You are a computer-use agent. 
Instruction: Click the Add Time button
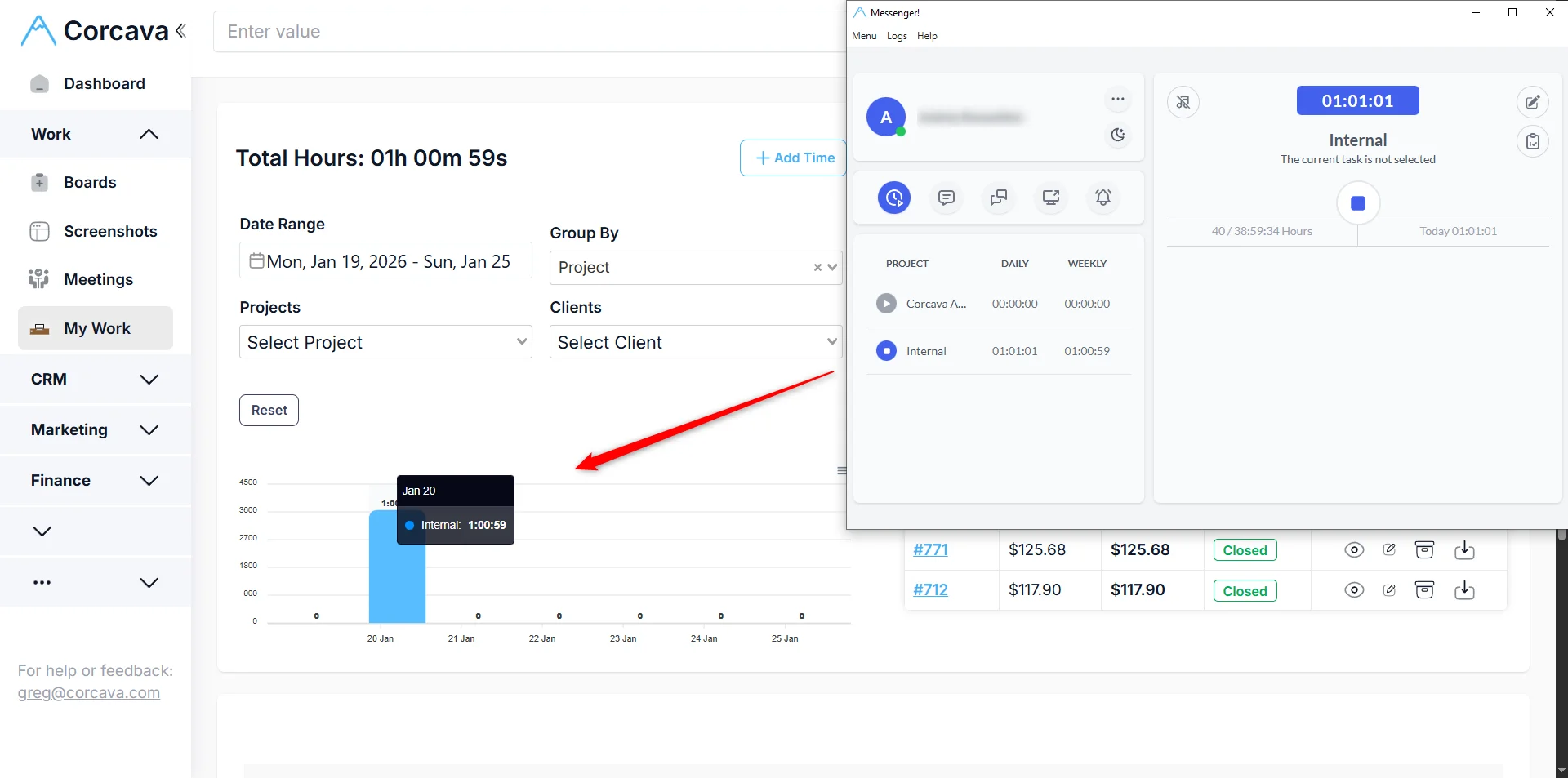794,158
